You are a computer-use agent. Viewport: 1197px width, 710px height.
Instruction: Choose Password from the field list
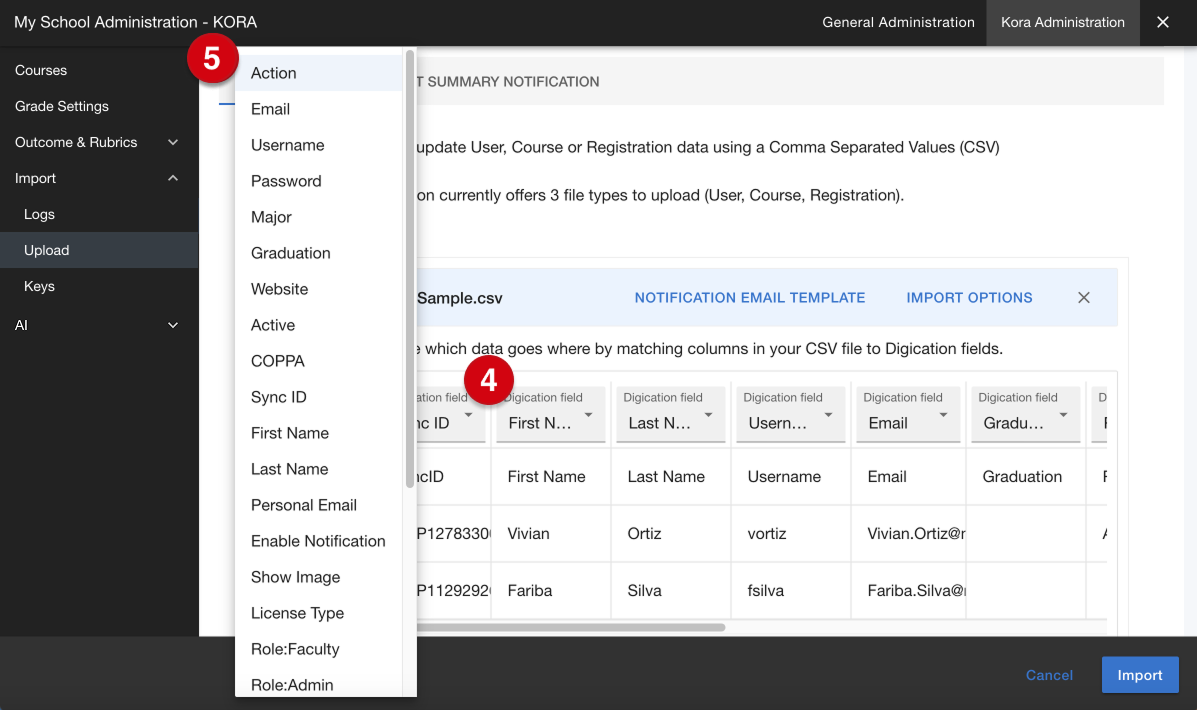click(318, 181)
